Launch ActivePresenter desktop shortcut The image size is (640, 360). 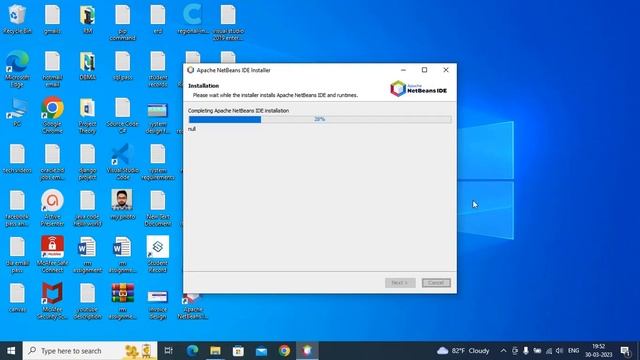52,207
